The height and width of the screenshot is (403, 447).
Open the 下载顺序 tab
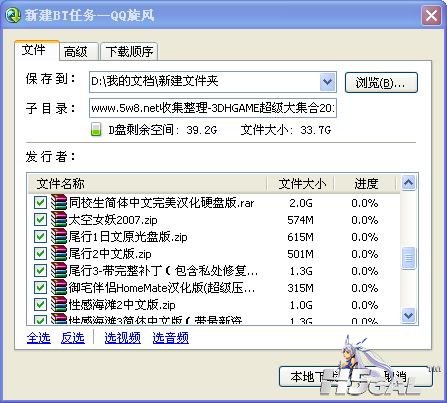pos(129,52)
